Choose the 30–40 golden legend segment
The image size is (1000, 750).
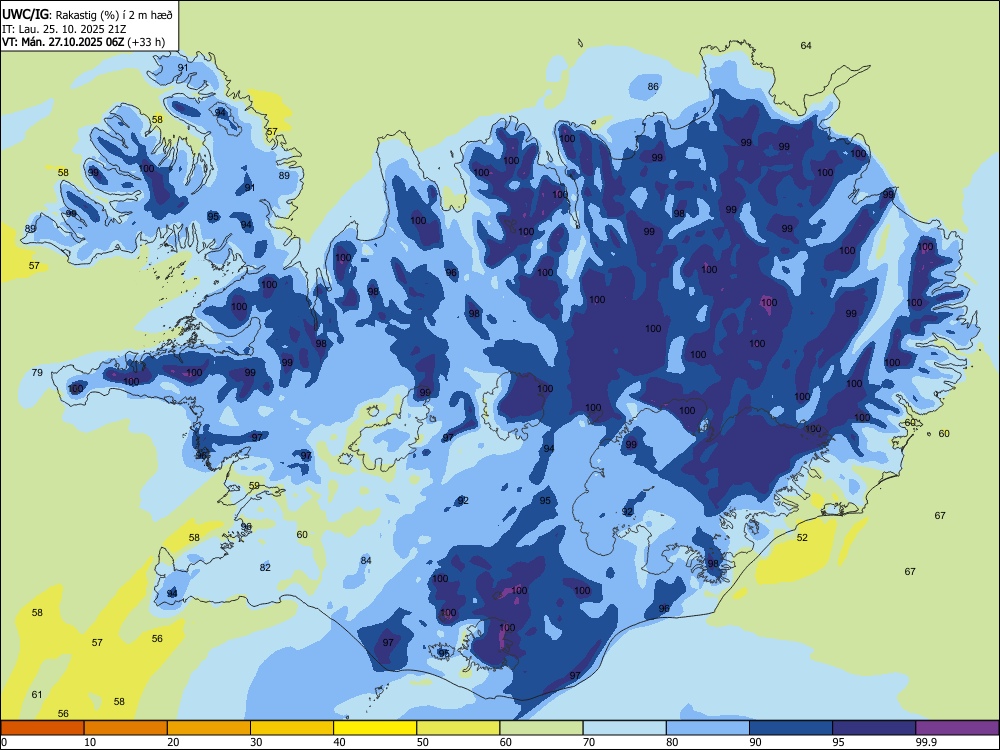tap(292, 728)
